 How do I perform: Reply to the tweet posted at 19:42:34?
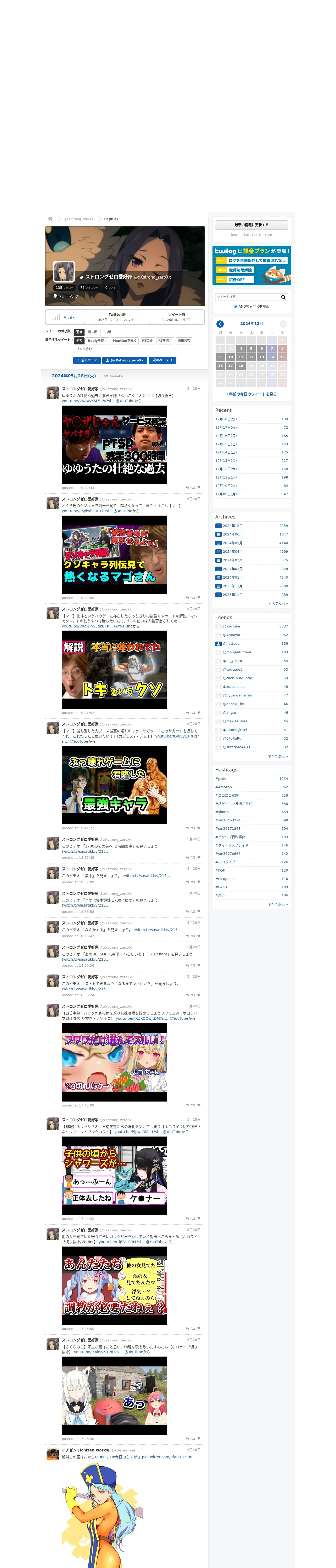coord(187,488)
